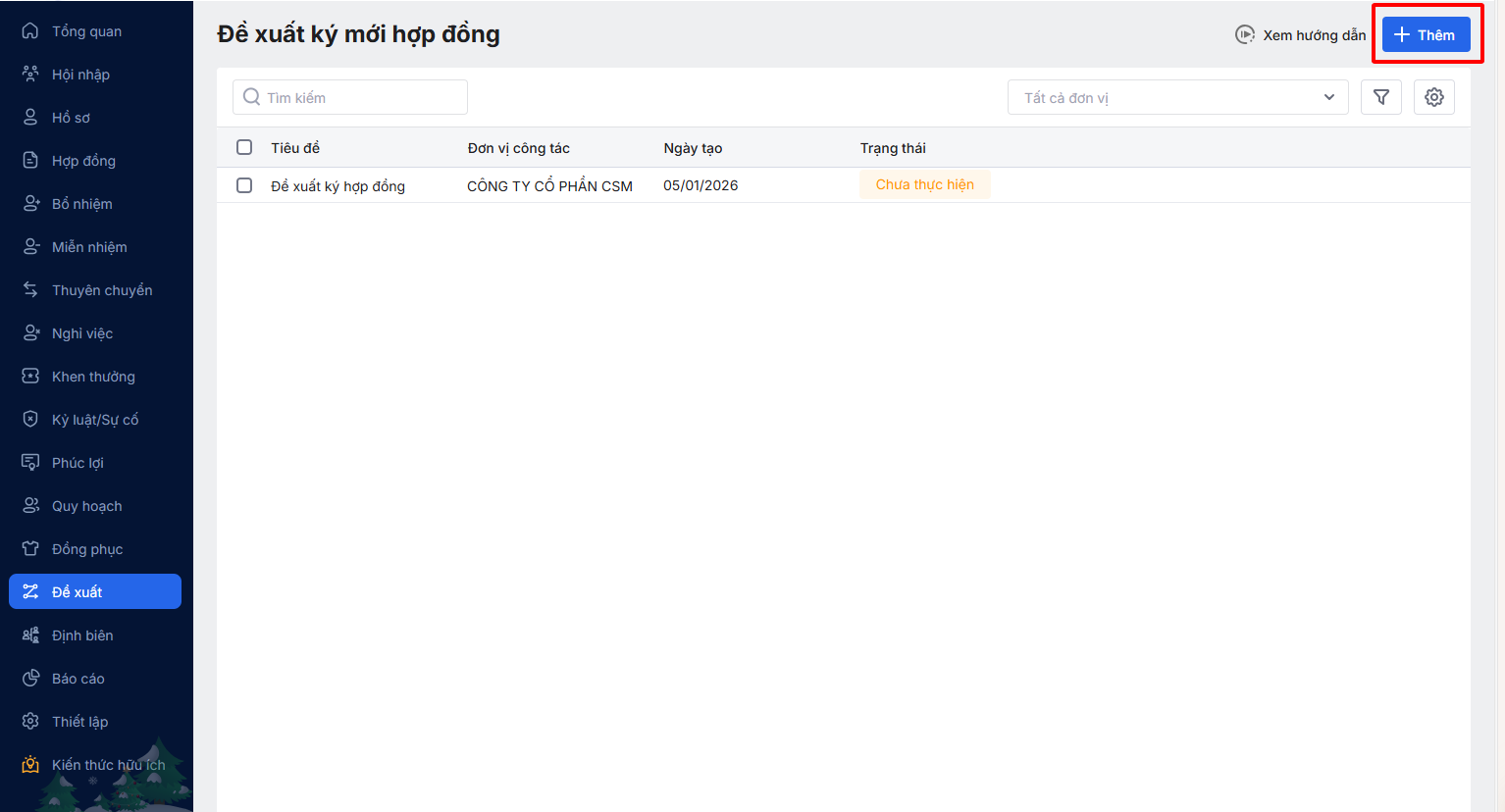Click the Khen thưởng sidebar icon
The width and height of the screenshot is (1505, 812).
point(30,377)
